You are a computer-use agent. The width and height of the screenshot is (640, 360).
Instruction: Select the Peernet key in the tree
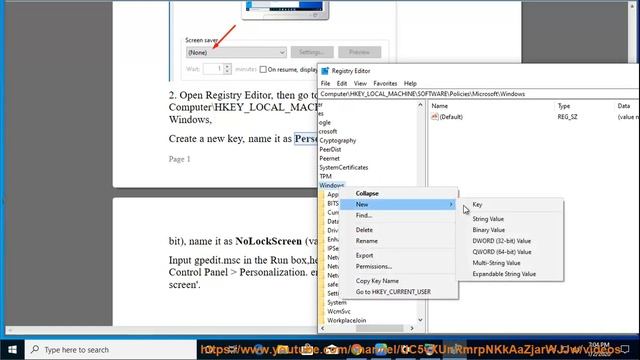tap(329, 158)
